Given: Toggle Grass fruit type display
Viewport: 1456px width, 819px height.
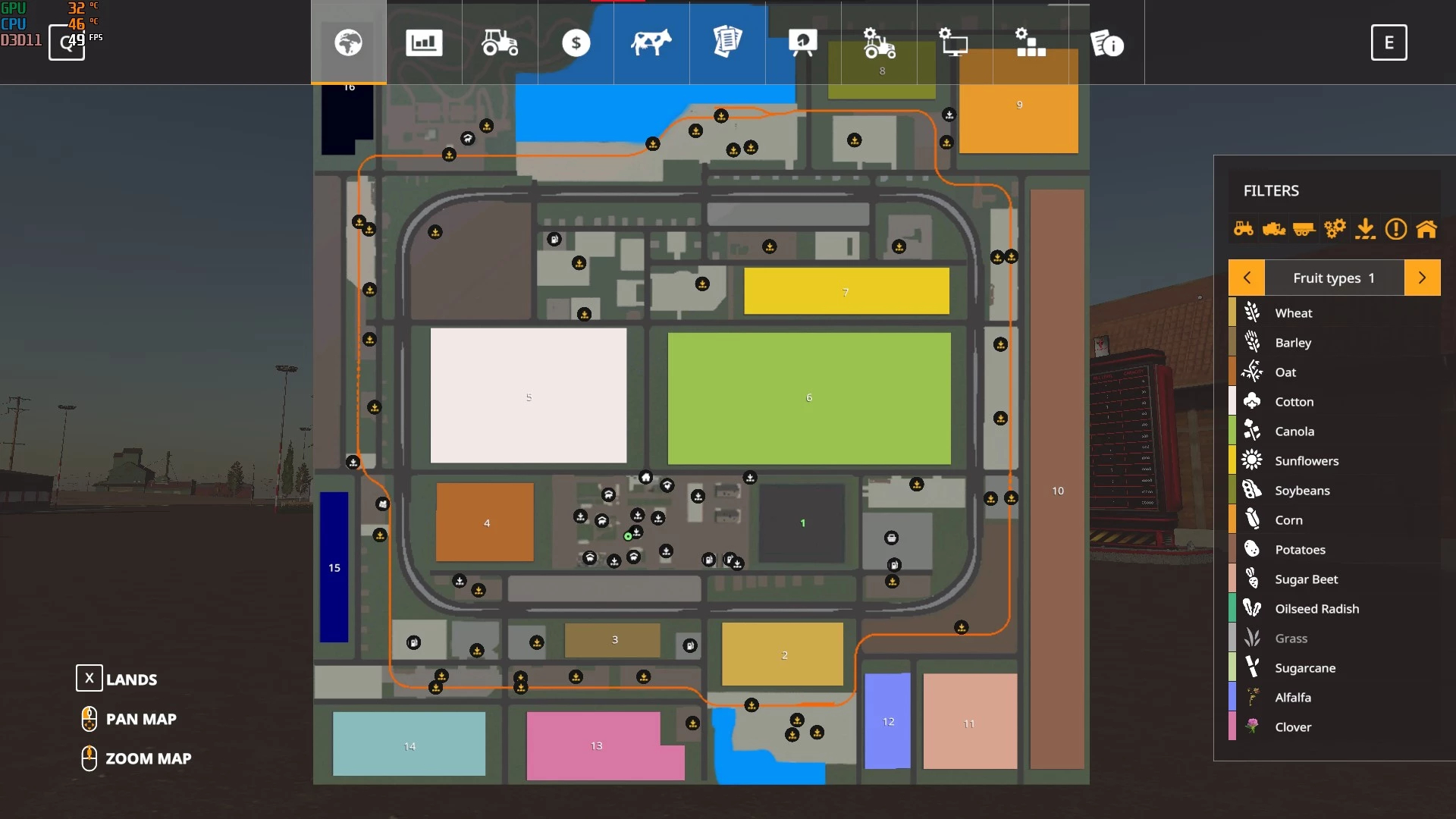Looking at the screenshot, I should (x=1335, y=638).
